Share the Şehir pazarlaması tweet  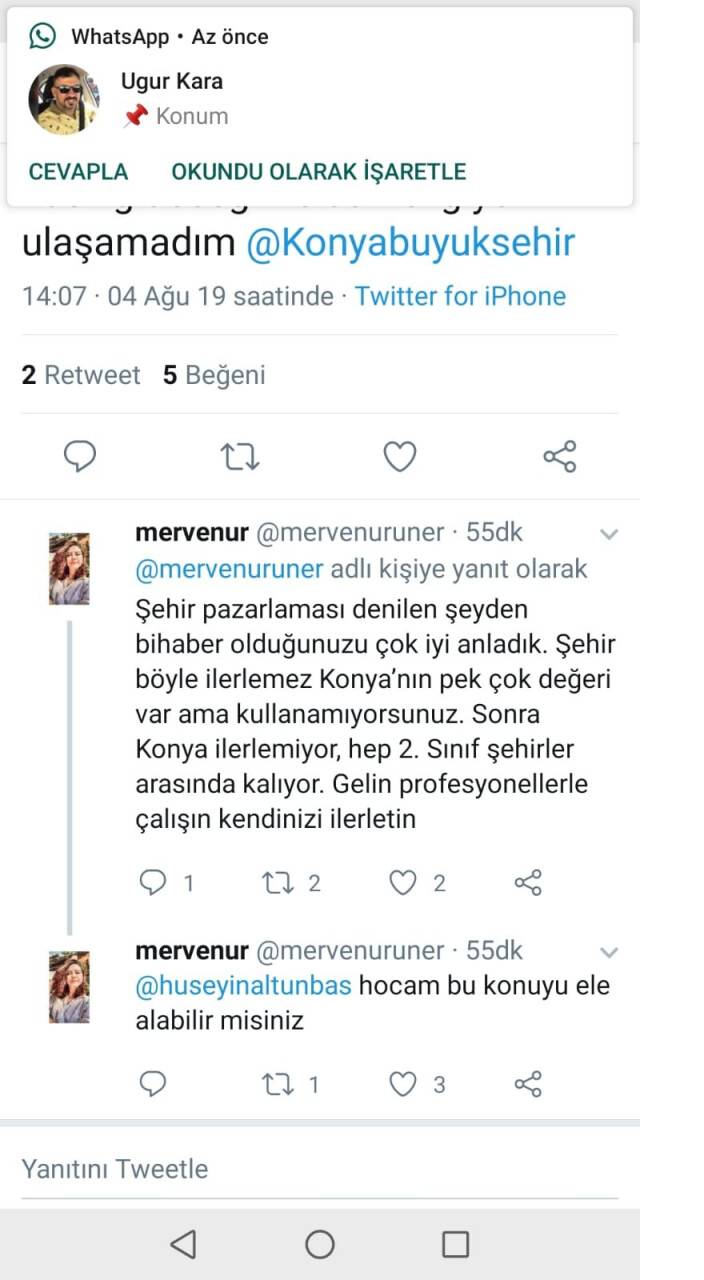coord(528,882)
